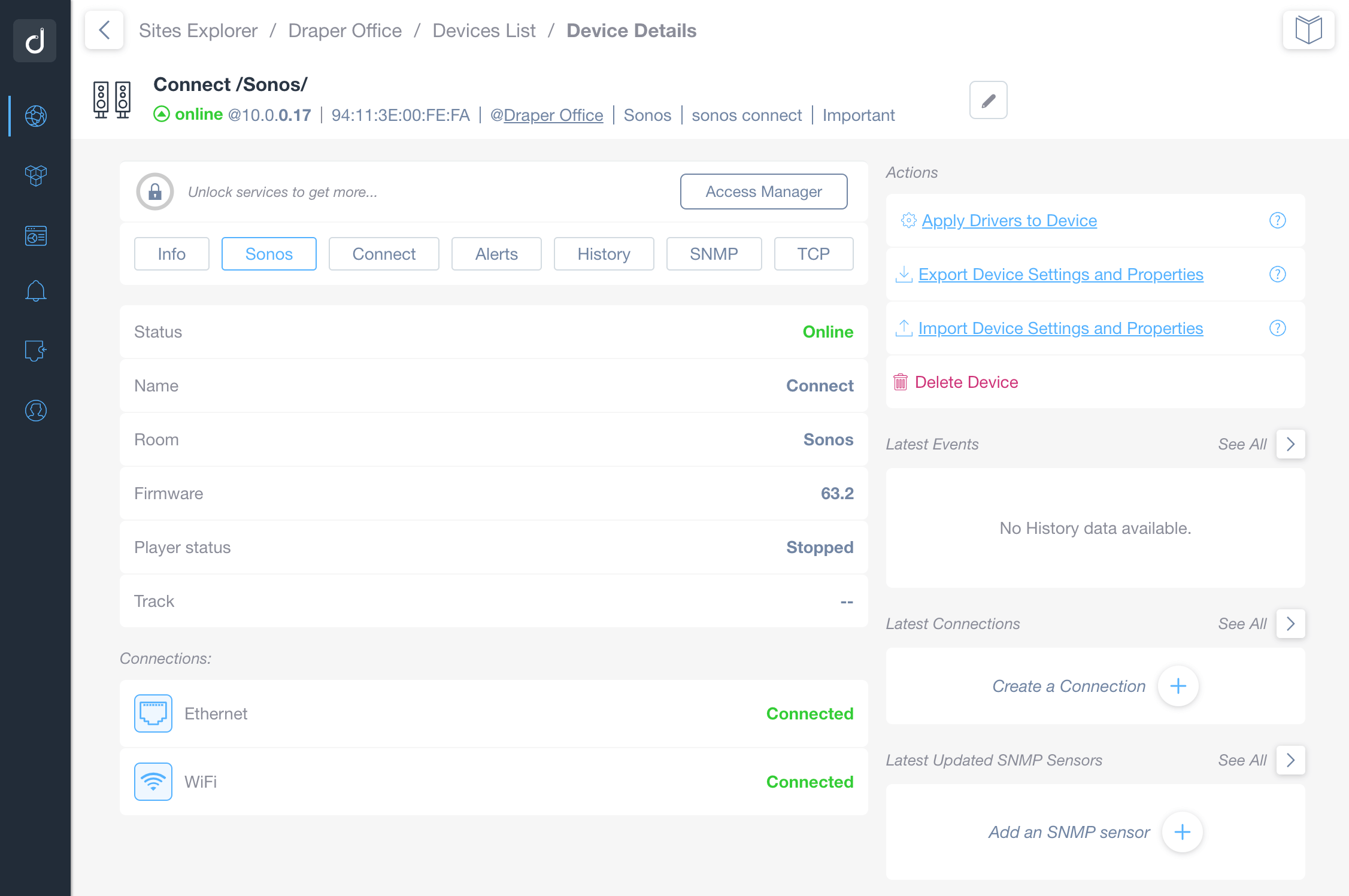Click Export Device Settings and Properties link
Viewport: 1349px width, 896px height.
click(x=1061, y=274)
